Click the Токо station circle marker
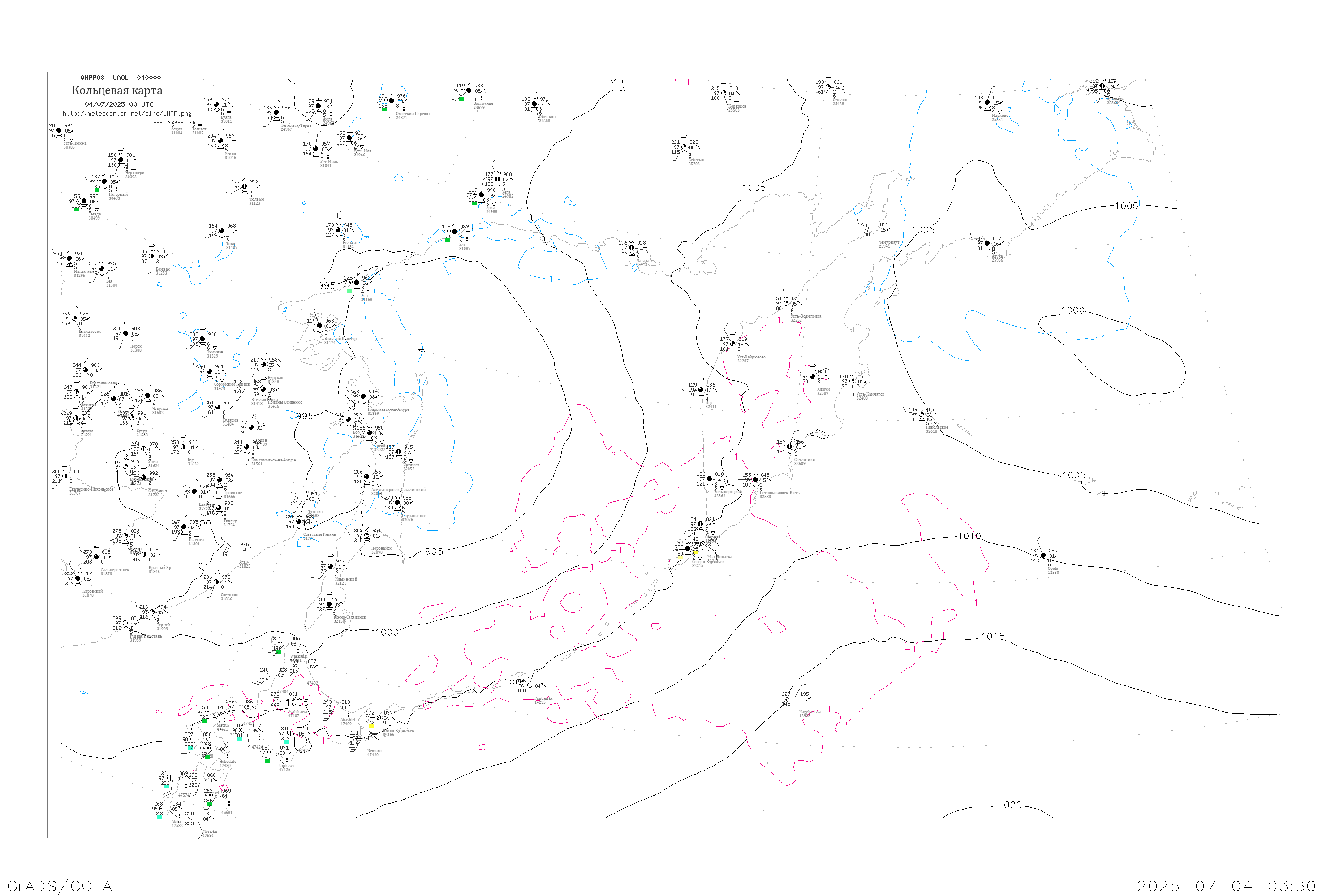The width and height of the screenshot is (1344, 896). [x=222, y=231]
